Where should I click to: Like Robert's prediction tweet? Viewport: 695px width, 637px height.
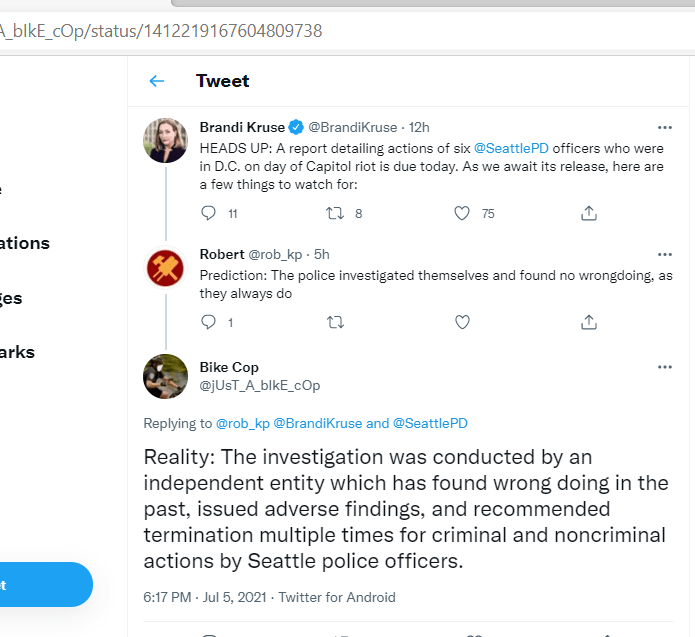point(462,322)
